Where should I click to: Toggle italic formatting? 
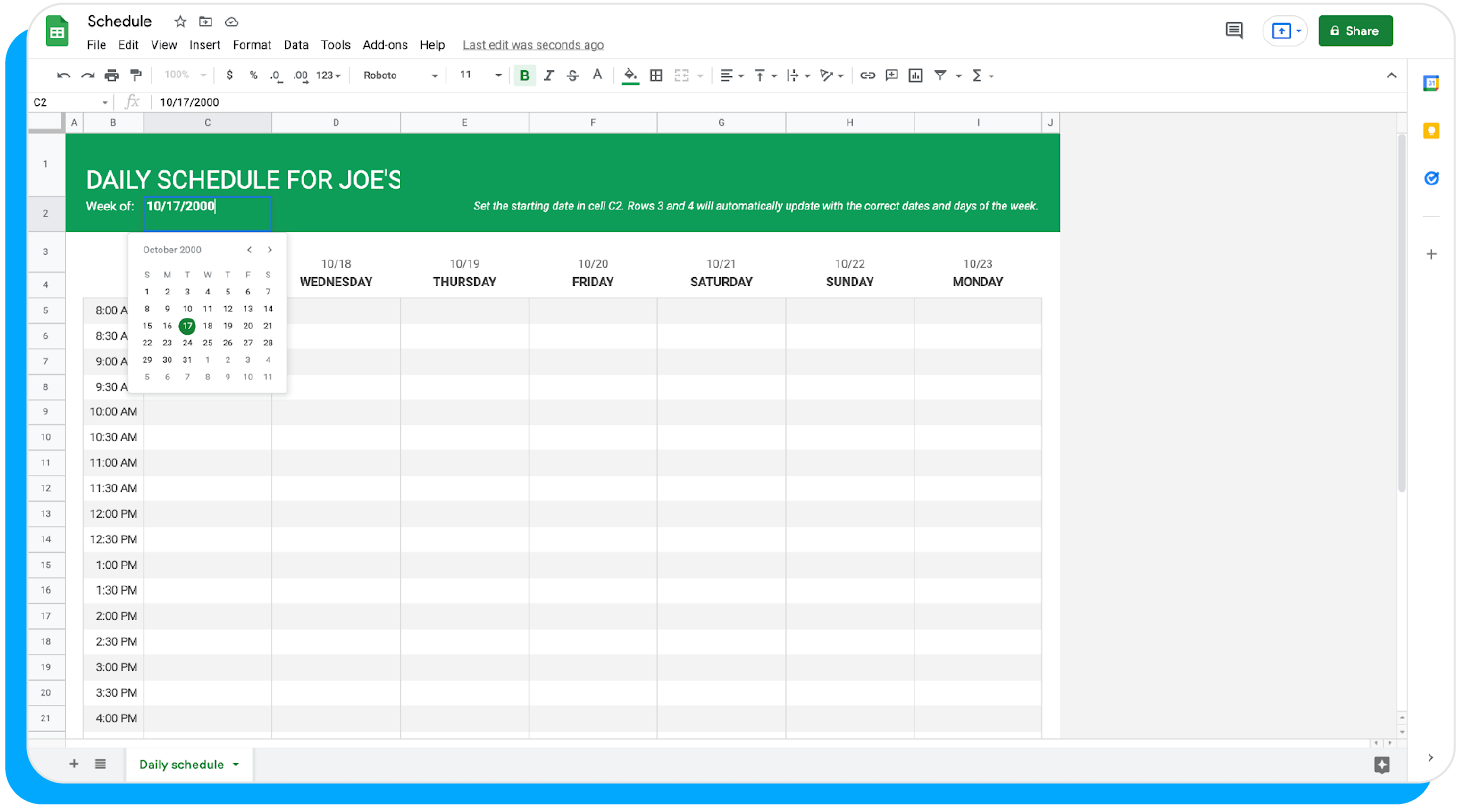pos(549,76)
